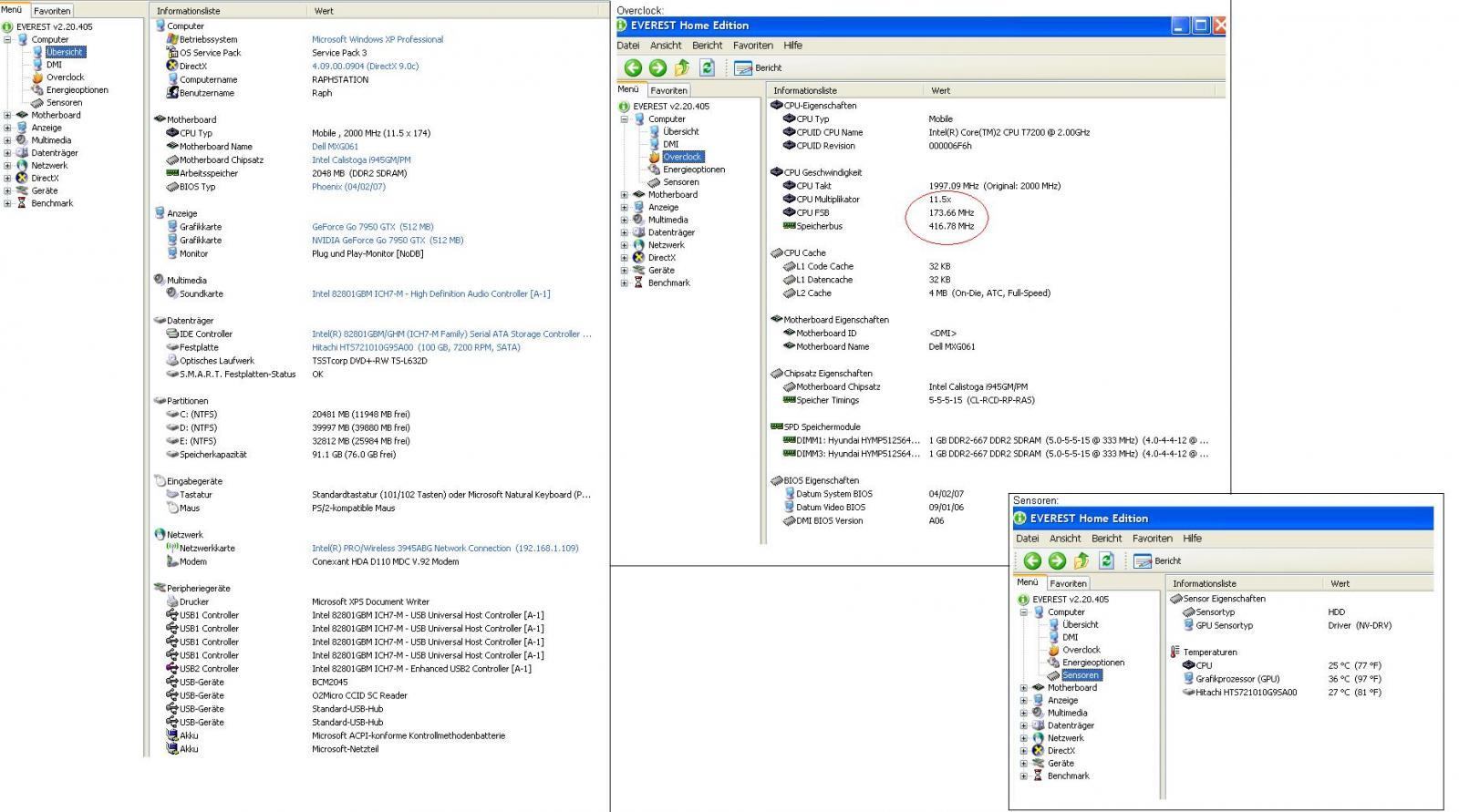This screenshot has width=1459, height=812.
Task: Collapse Computer node in Sensoren window tree
Action: tap(1024, 612)
